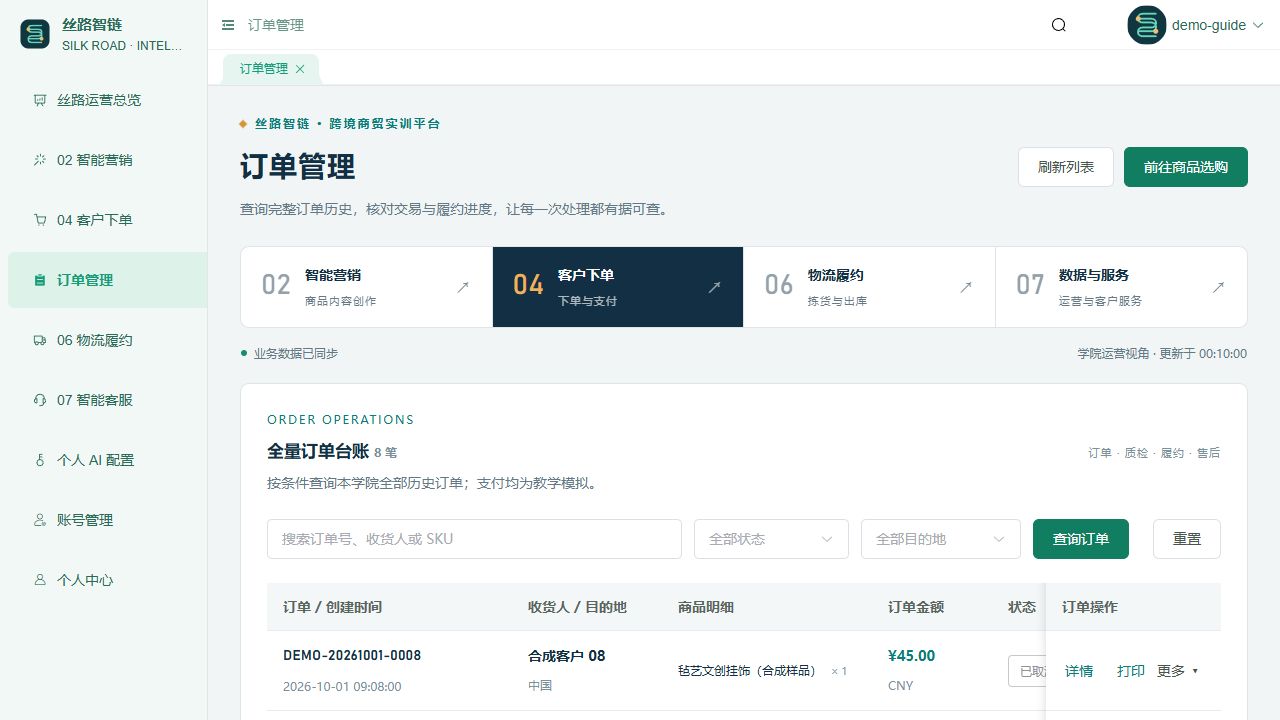
Task: Click the 订单管理 clipboard icon in sidebar
Action: 40,280
